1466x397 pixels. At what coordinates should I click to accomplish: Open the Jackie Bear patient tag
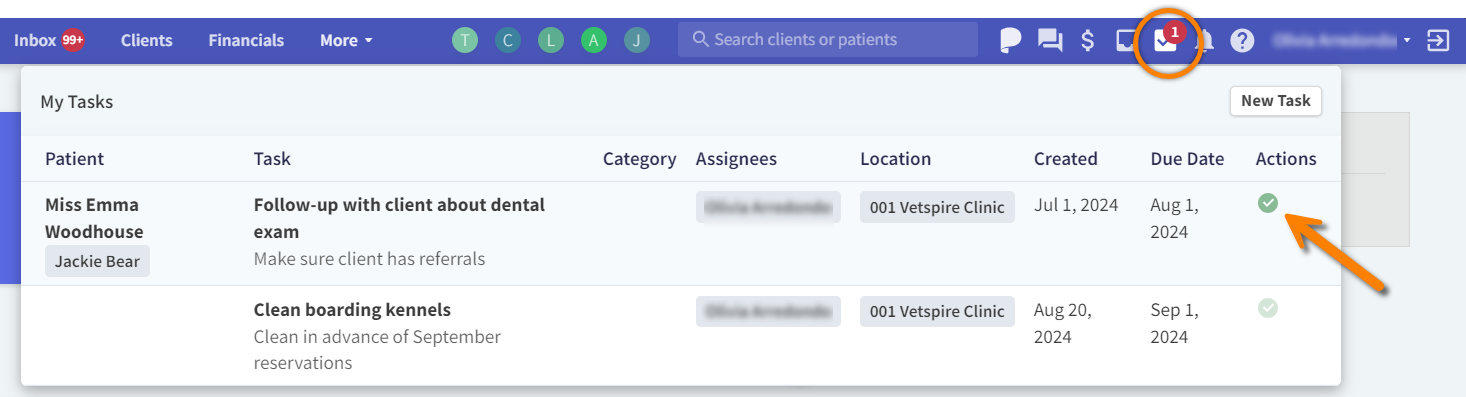tap(97, 262)
